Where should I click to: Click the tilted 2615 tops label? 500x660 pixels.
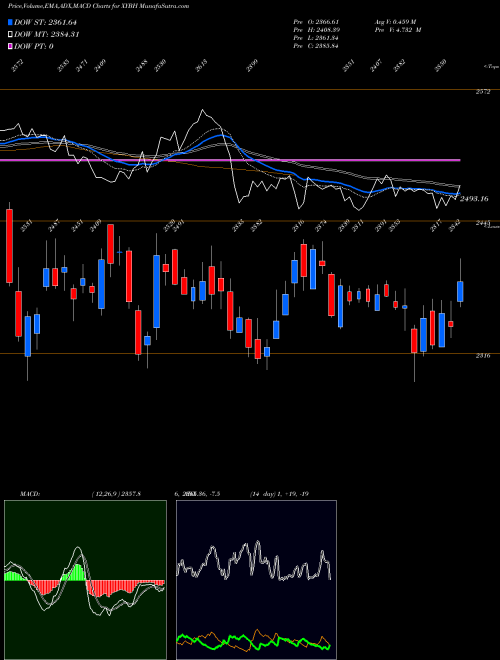pyautogui.click(x=202, y=66)
